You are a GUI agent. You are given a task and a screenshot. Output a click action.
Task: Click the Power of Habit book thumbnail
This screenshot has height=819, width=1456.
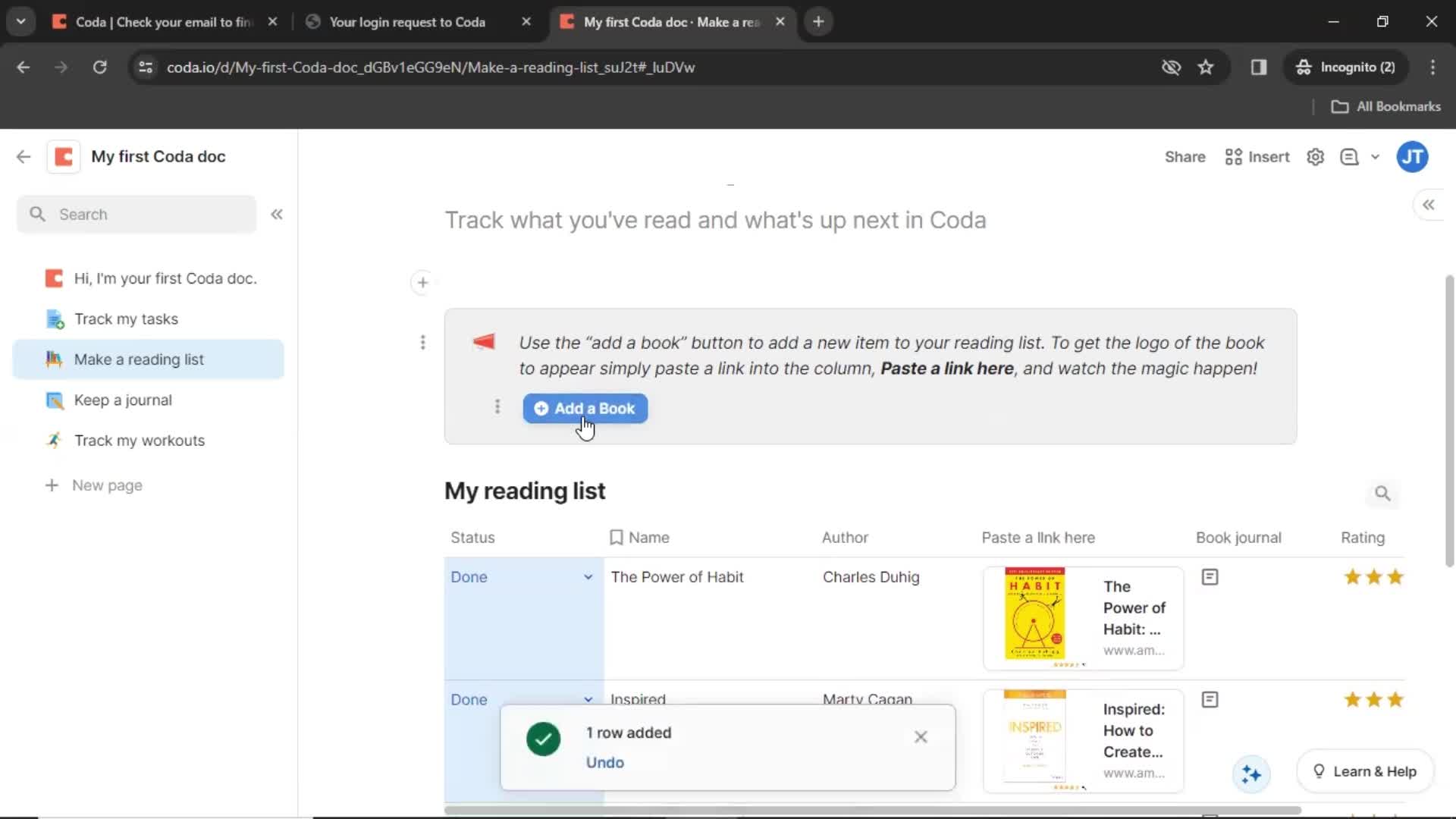pyautogui.click(x=1034, y=611)
